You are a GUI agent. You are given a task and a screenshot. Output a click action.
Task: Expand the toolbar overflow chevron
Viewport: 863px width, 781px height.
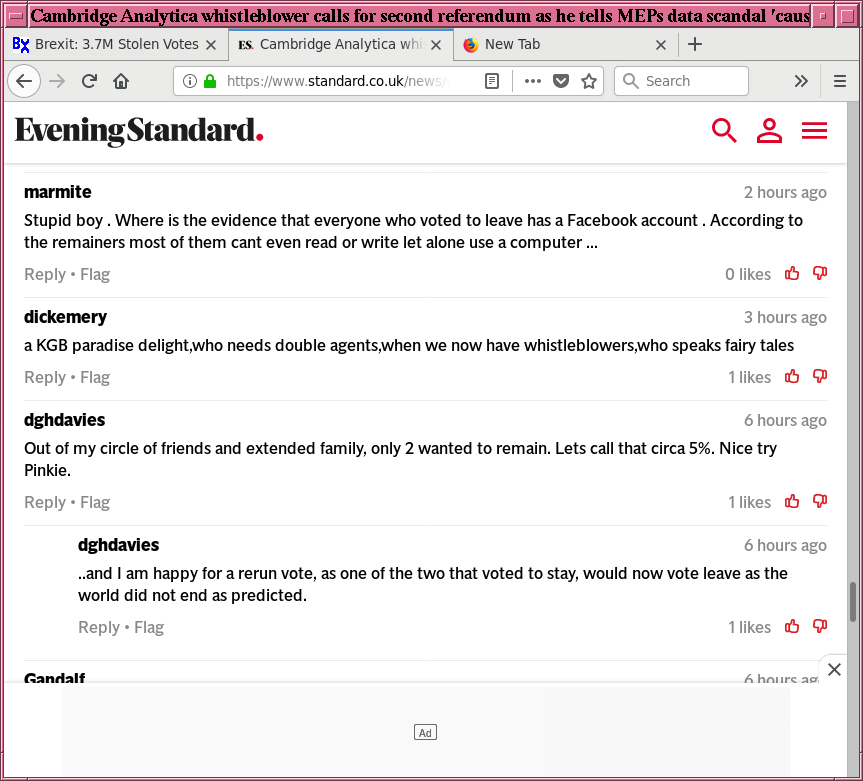pos(801,81)
